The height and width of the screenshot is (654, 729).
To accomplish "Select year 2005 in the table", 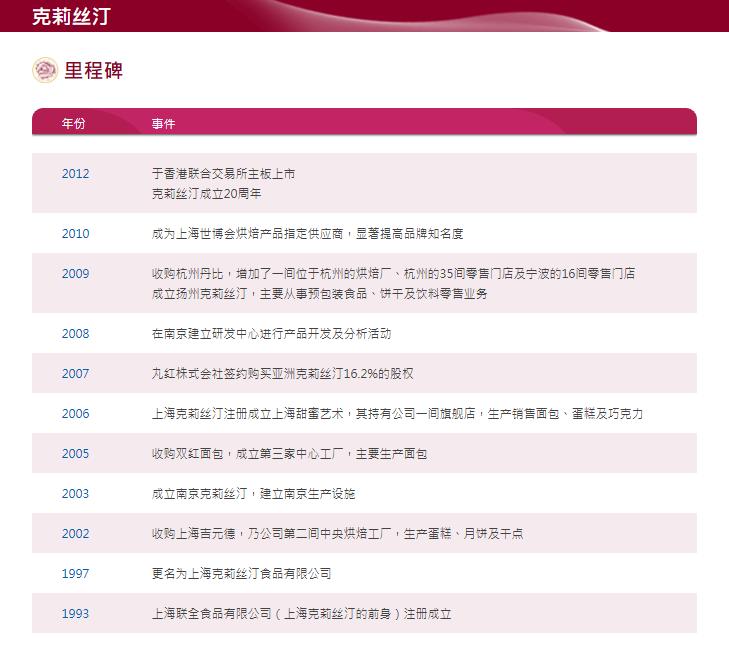I will point(75,453).
